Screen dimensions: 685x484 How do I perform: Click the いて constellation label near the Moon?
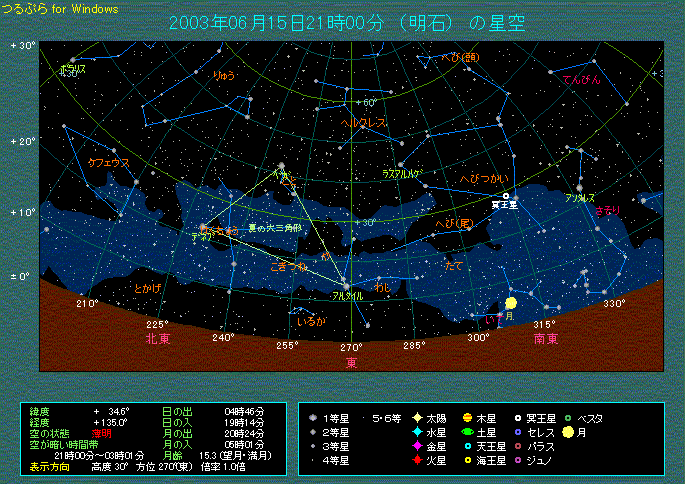(x=494, y=319)
